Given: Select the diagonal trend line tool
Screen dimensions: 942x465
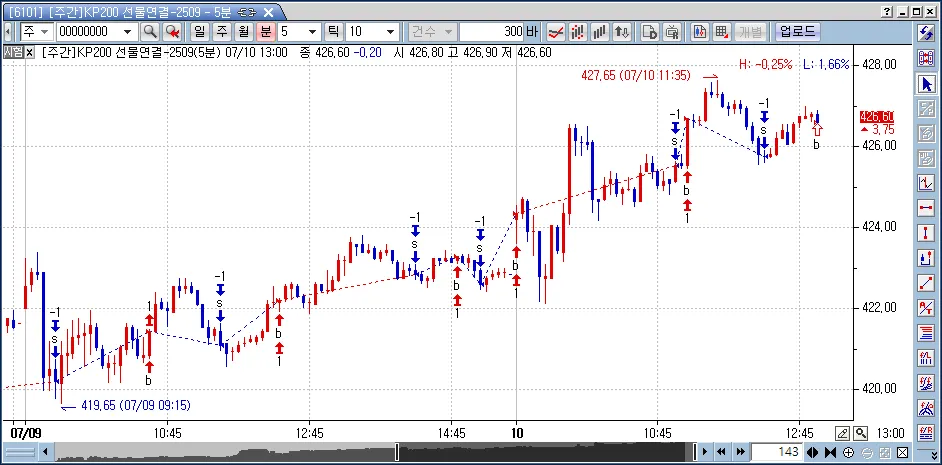Looking at the screenshot, I should 926,283.
